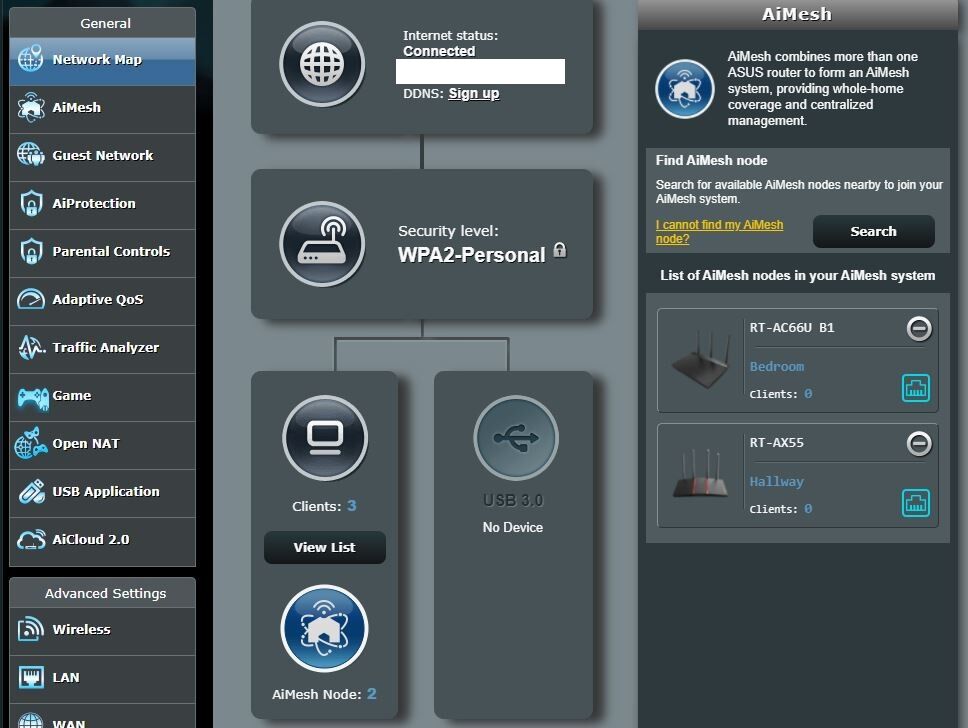Click the Game controller icon

click(33, 398)
